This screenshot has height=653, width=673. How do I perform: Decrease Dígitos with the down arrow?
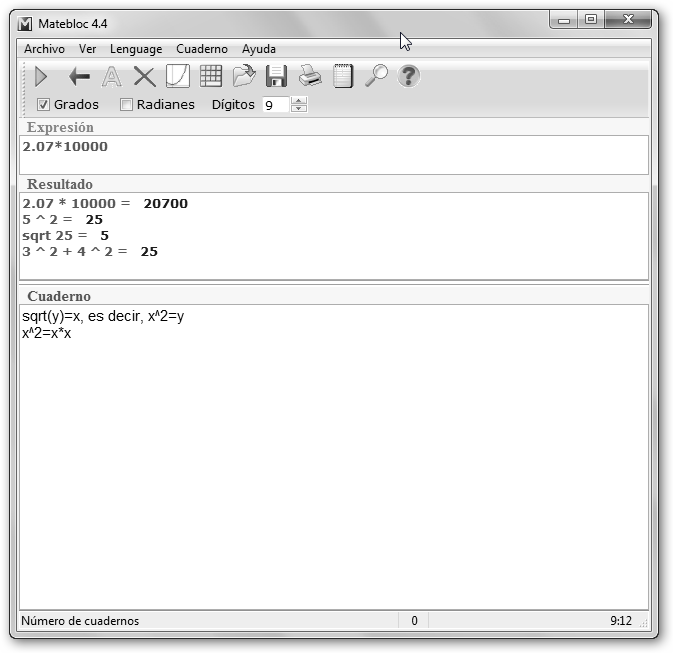coord(299,109)
